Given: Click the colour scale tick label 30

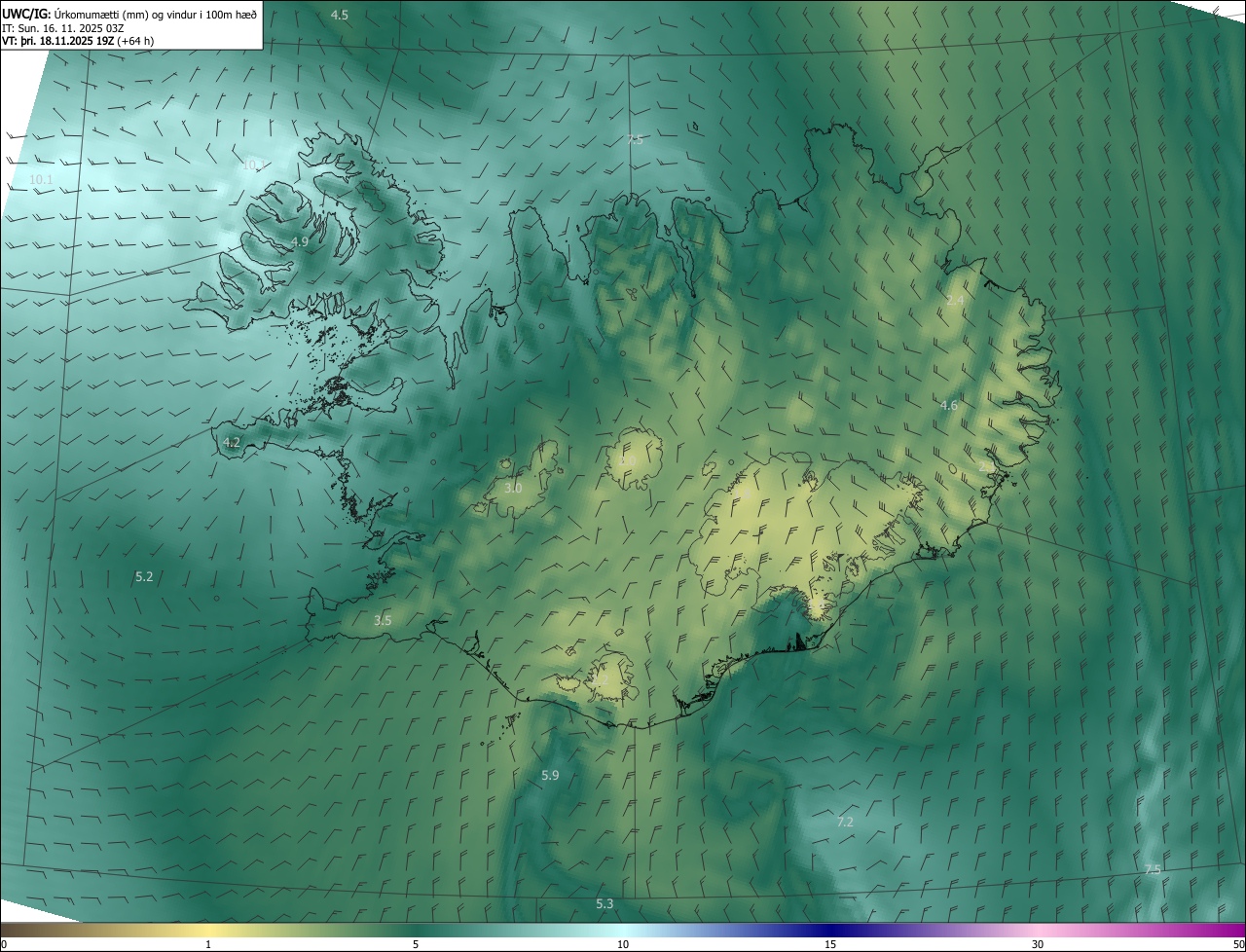Looking at the screenshot, I should point(1038,944).
